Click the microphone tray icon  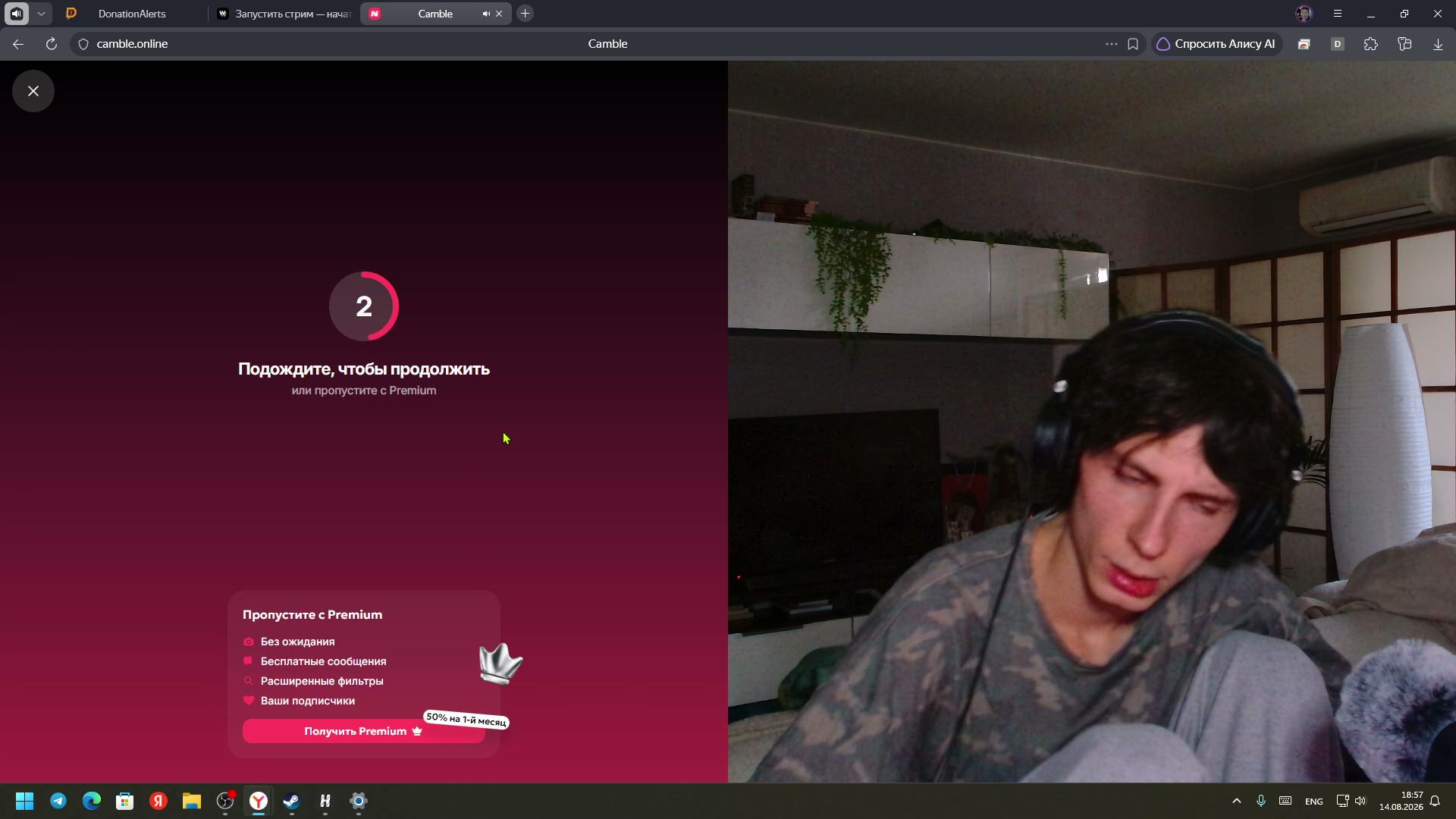(x=1261, y=801)
